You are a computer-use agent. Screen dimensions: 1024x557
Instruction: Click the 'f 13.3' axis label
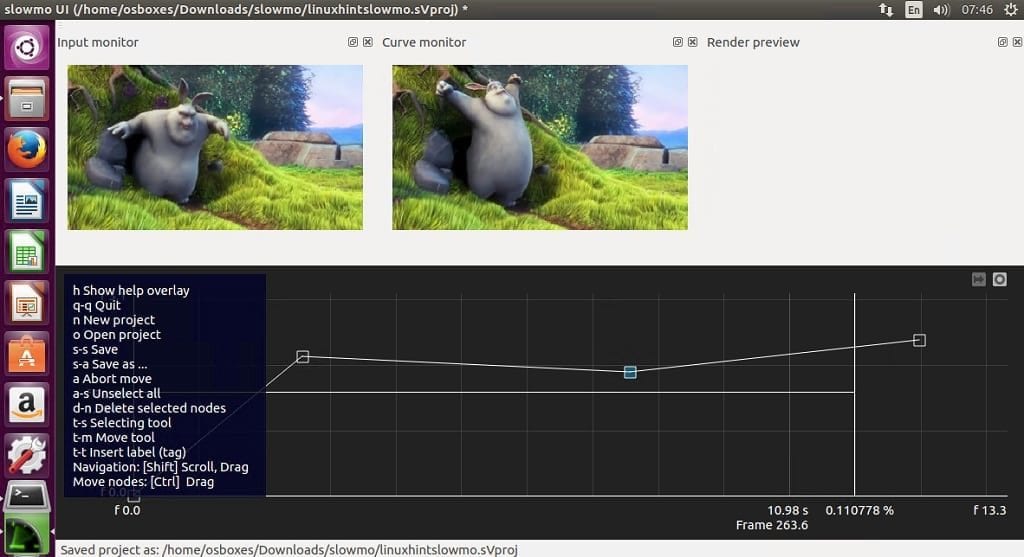pos(989,511)
